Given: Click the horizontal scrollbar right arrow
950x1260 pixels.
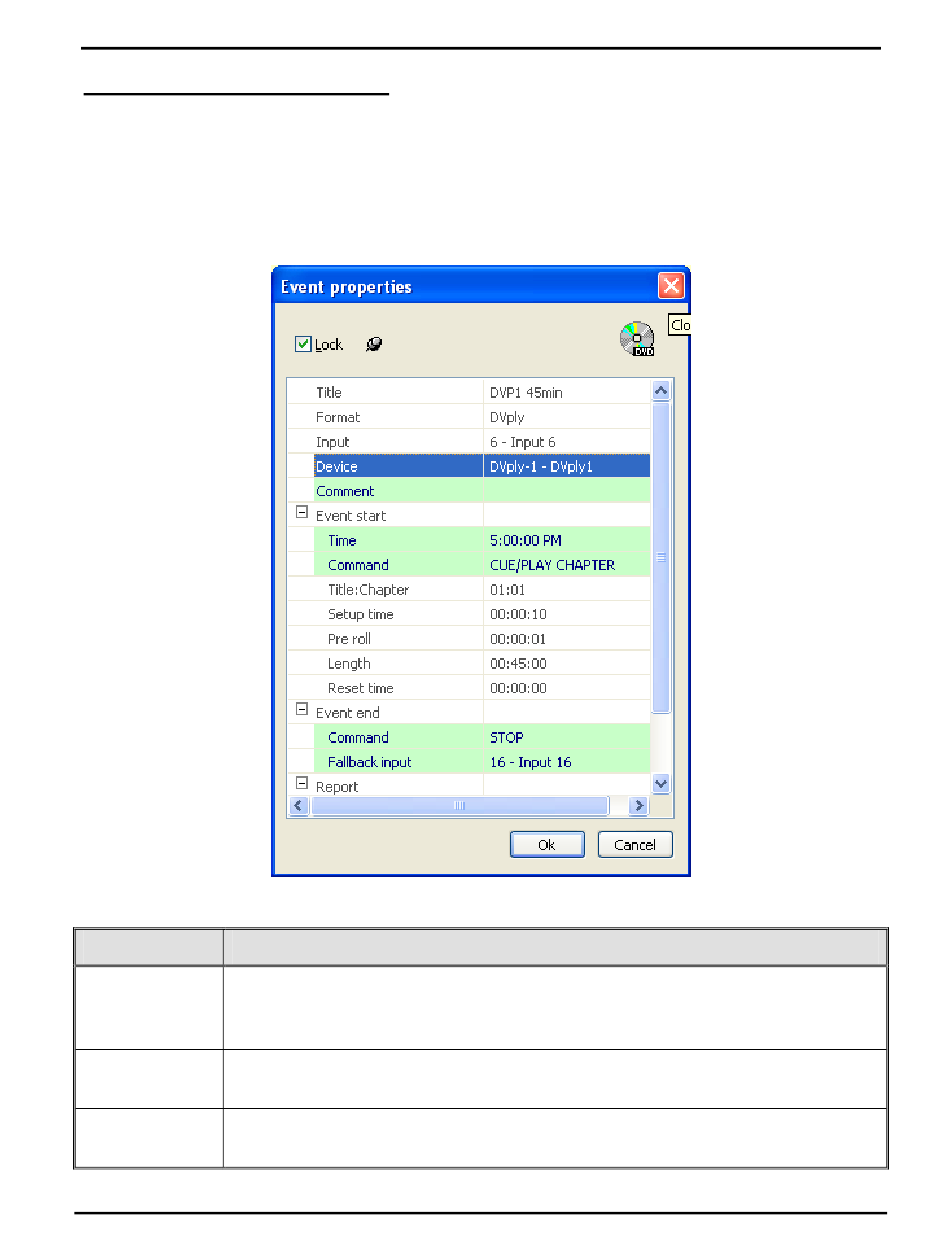Looking at the screenshot, I should pyautogui.click(x=639, y=805).
